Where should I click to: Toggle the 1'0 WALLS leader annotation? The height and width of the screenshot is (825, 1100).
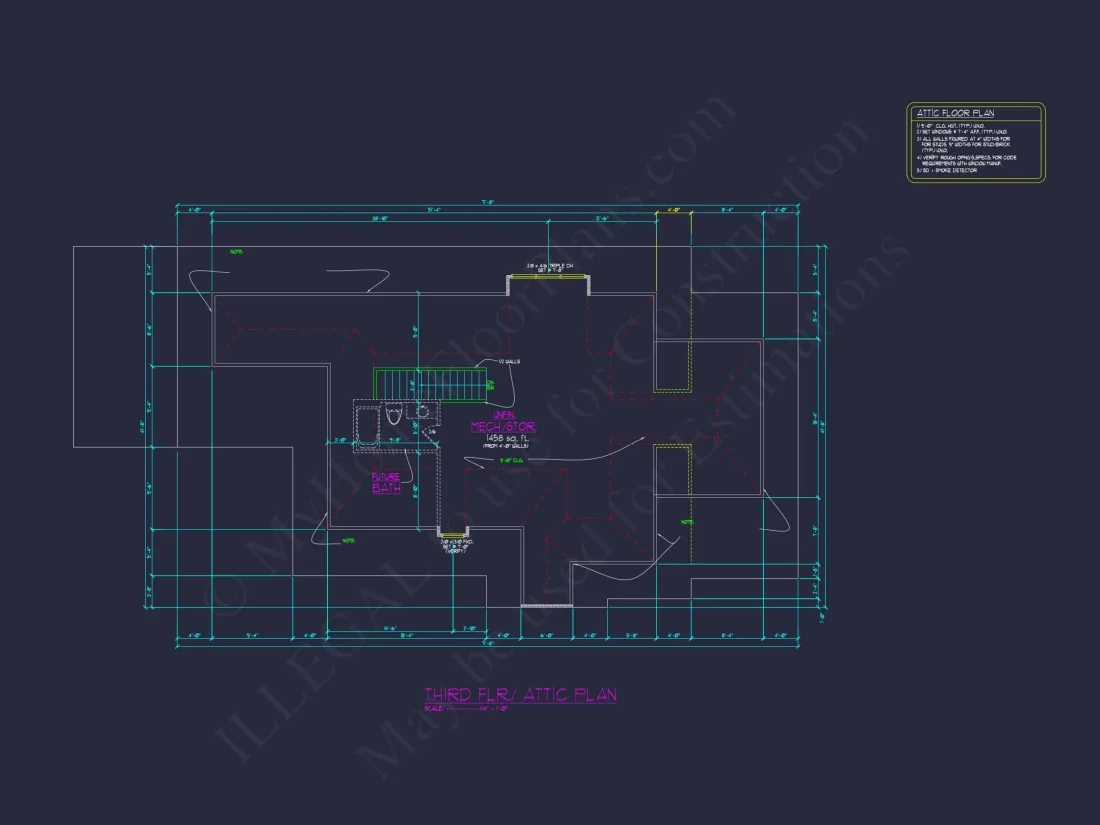pyautogui.click(x=508, y=361)
